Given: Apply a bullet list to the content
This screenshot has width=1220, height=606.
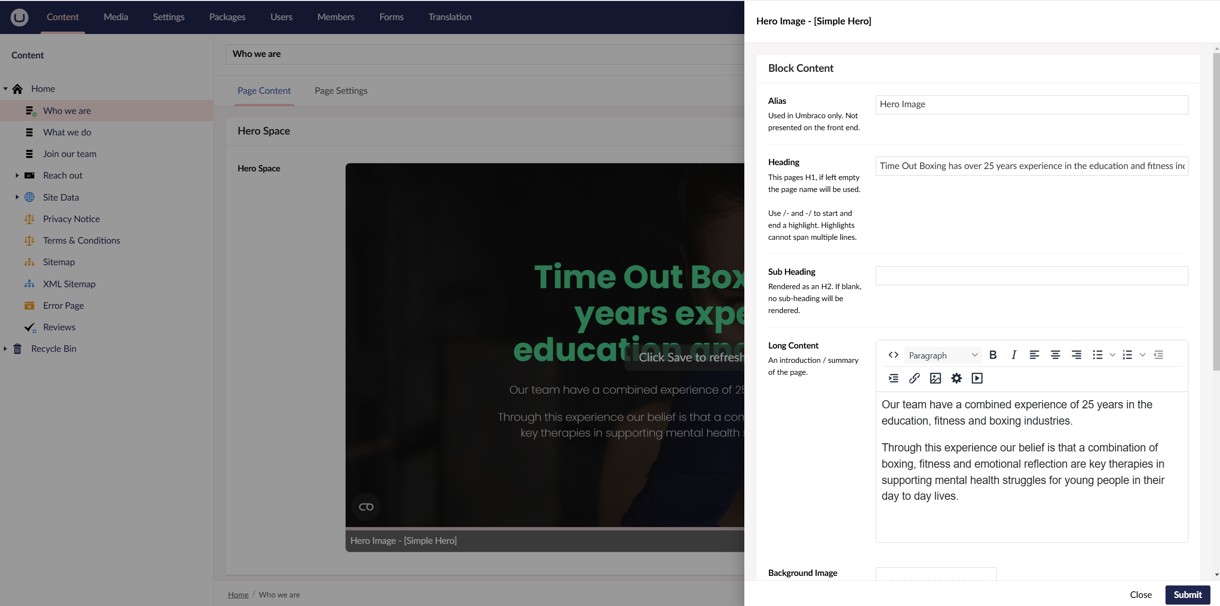Looking at the screenshot, I should (x=1097, y=354).
